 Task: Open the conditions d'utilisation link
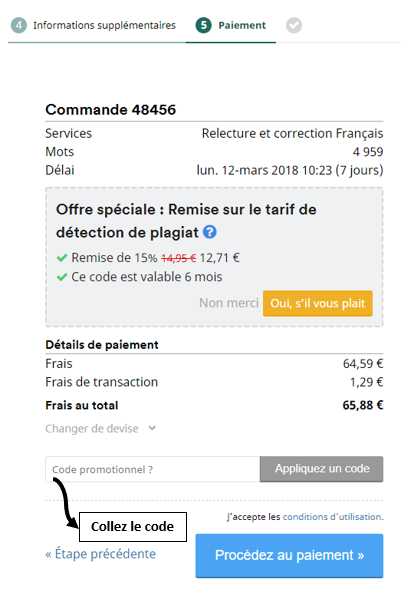pos(332,517)
